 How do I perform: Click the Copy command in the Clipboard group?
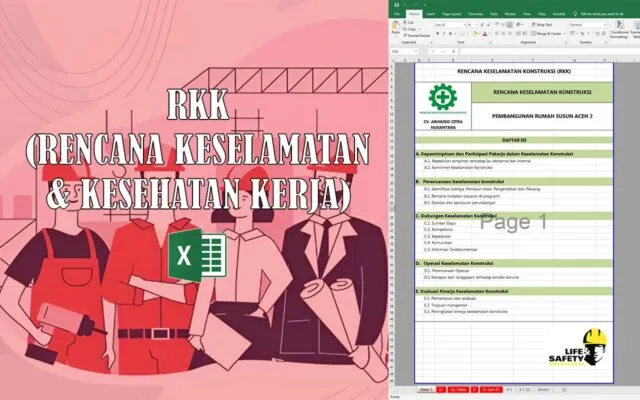410,29
